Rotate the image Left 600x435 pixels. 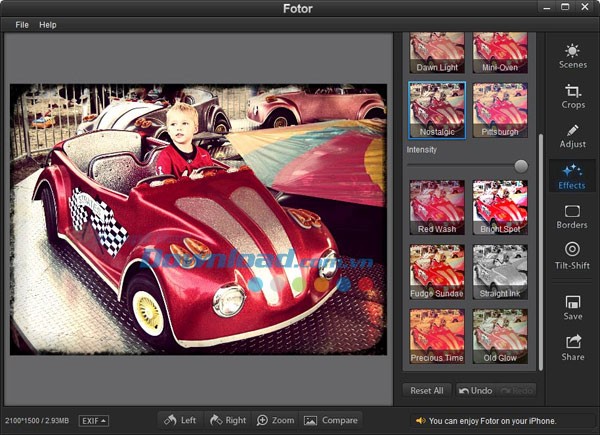click(x=181, y=420)
